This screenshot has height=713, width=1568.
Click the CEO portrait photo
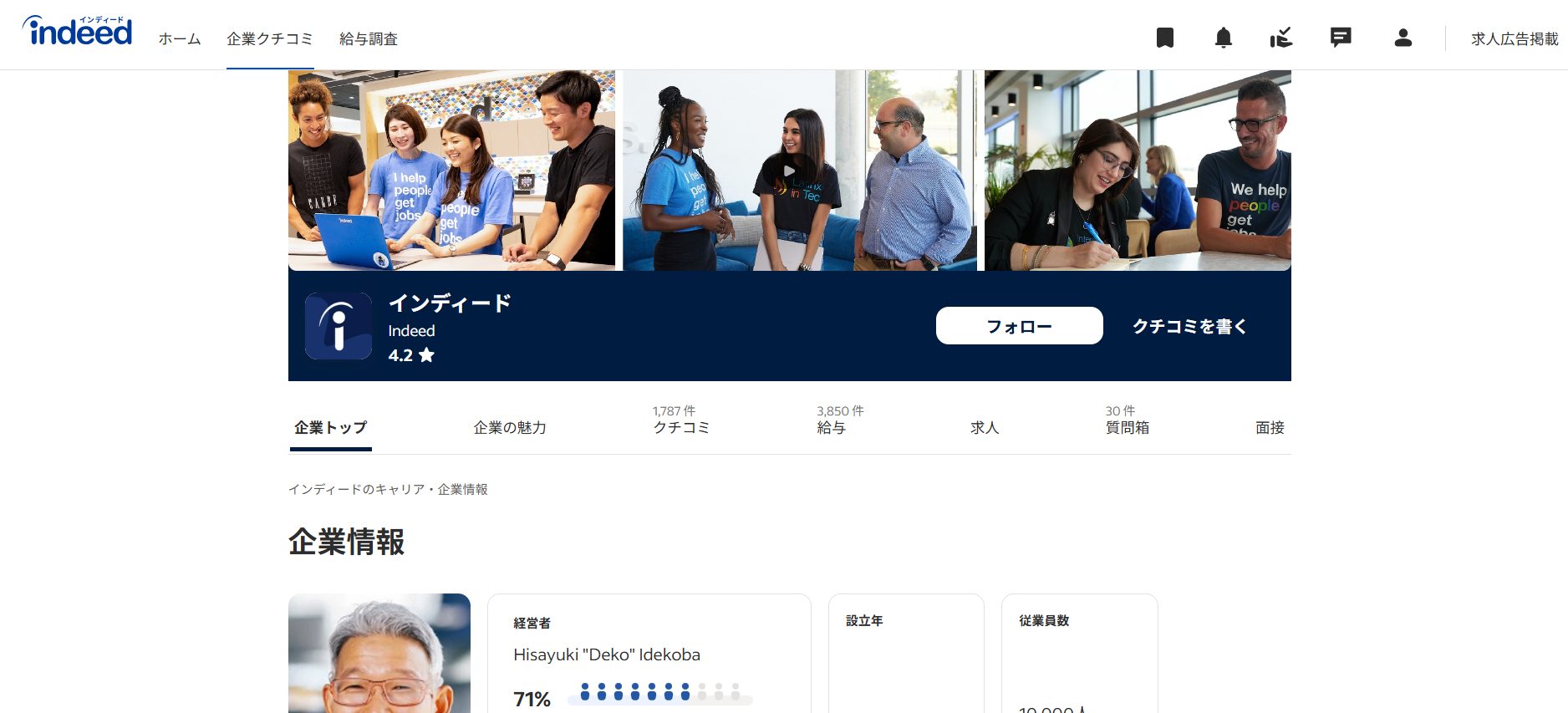(379, 654)
